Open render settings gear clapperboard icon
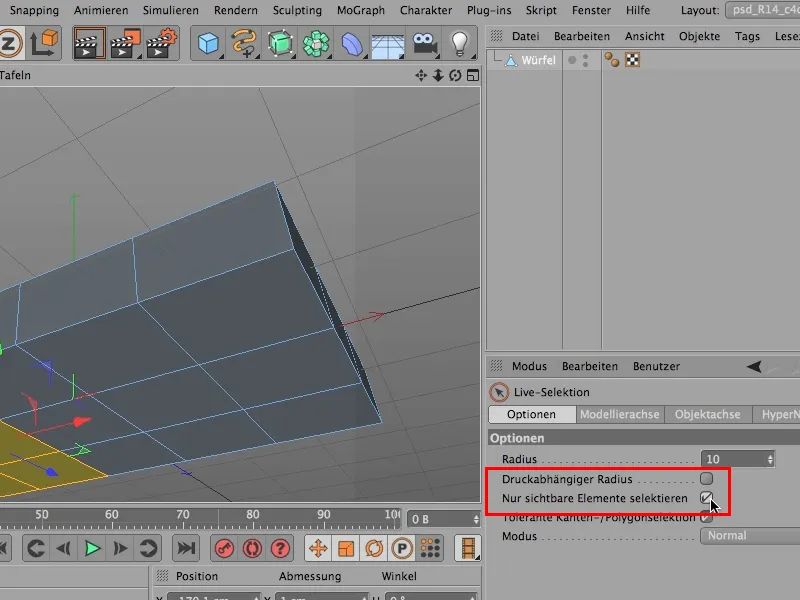The width and height of the screenshot is (800, 600). coord(161,43)
